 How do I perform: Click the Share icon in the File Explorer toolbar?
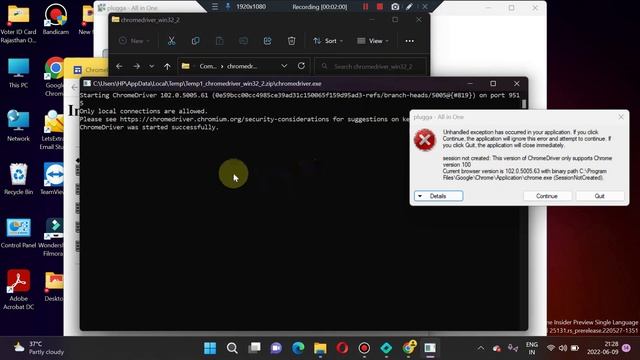pyautogui.click(x=267, y=41)
